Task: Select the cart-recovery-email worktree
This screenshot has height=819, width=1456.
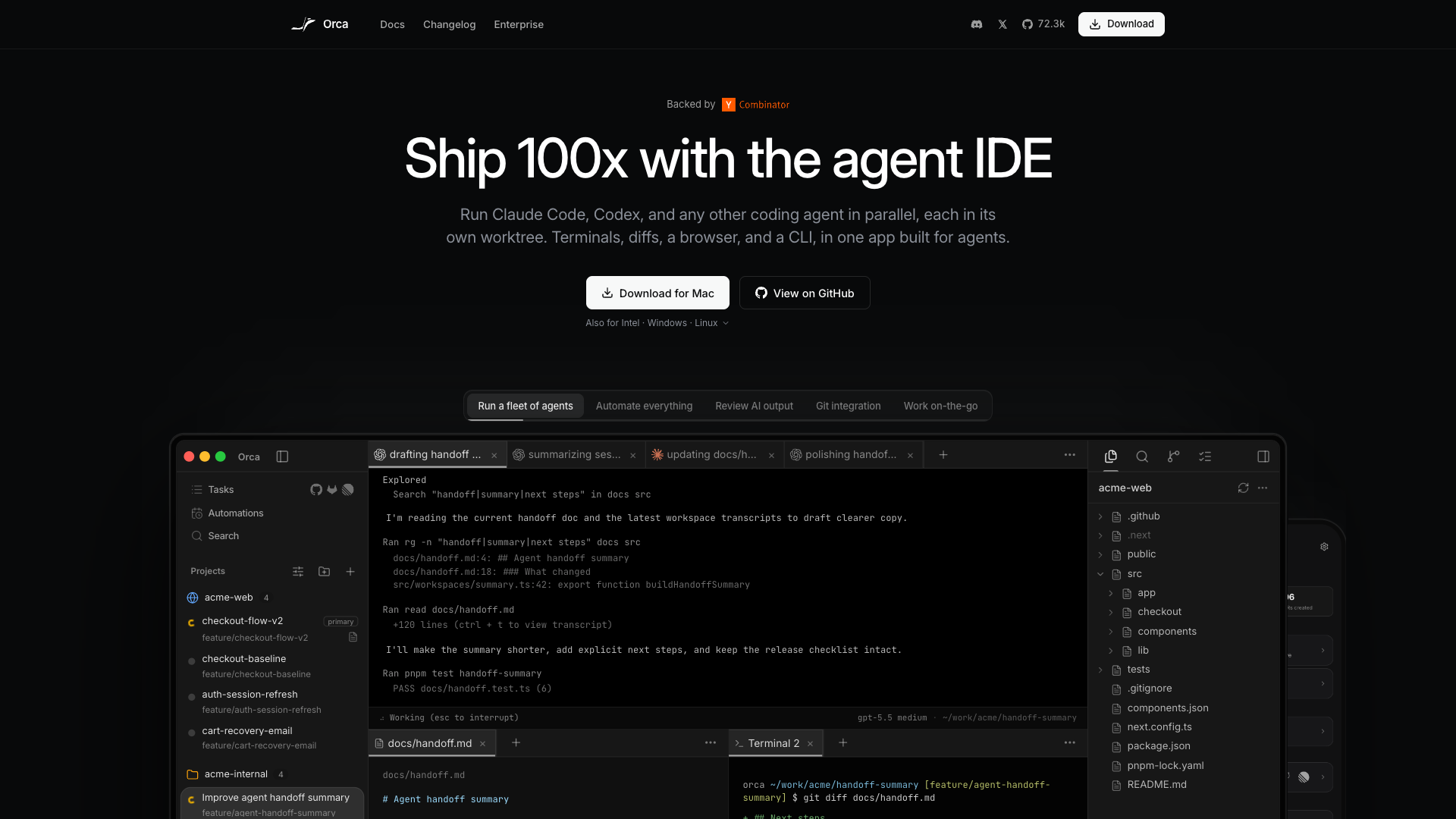Action: [x=271, y=738]
